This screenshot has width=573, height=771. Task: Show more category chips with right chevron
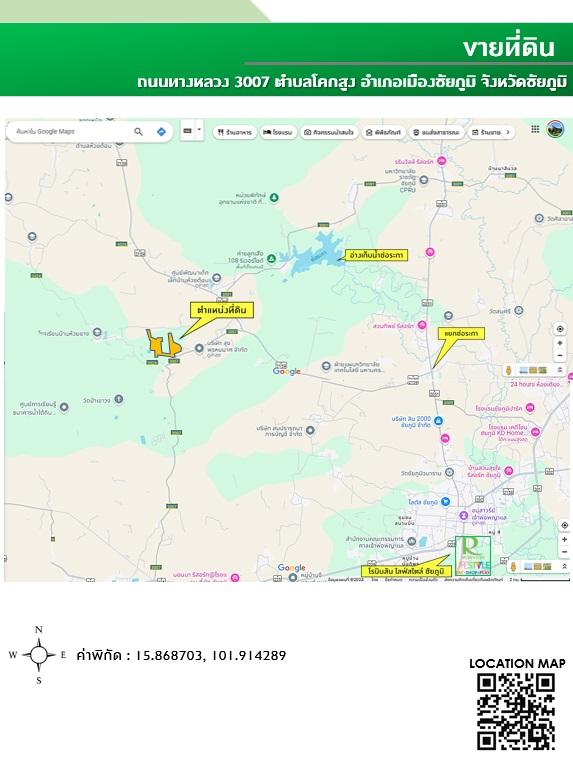[508, 132]
